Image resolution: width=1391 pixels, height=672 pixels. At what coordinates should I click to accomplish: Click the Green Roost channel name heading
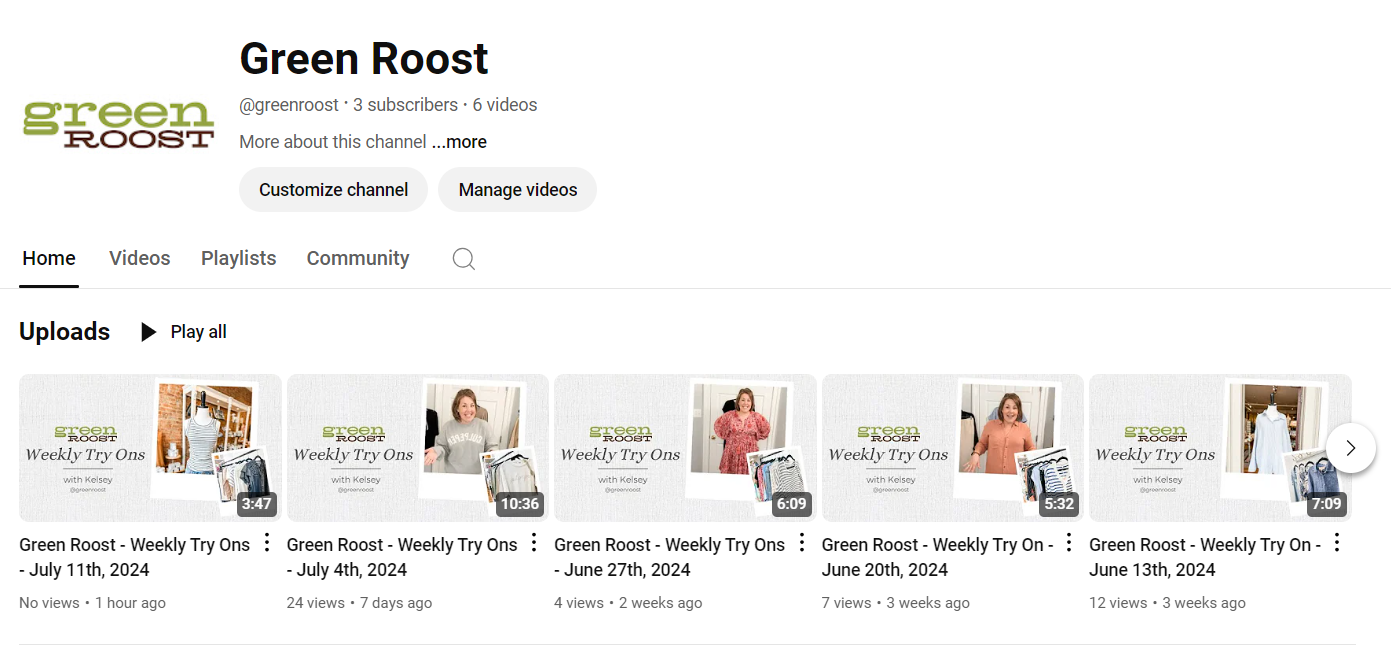pyautogui.click(x=364, y=59)
